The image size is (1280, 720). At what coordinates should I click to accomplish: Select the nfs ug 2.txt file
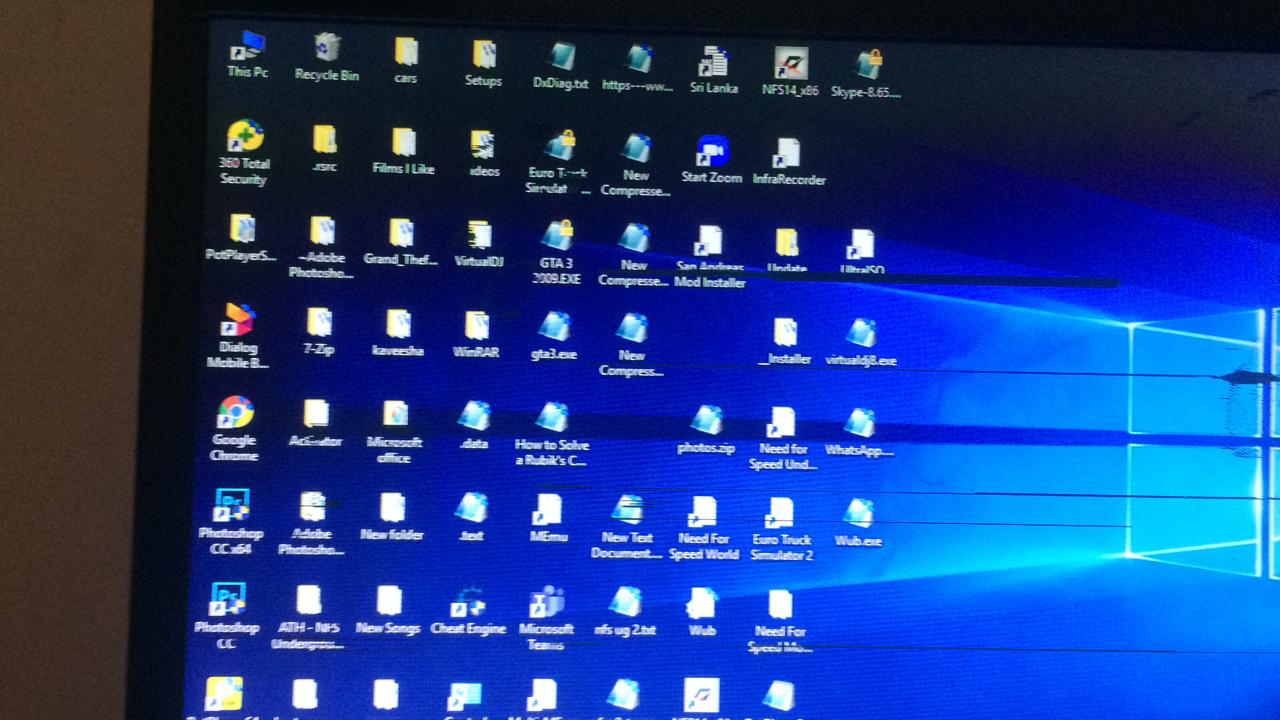coord(625,614)
